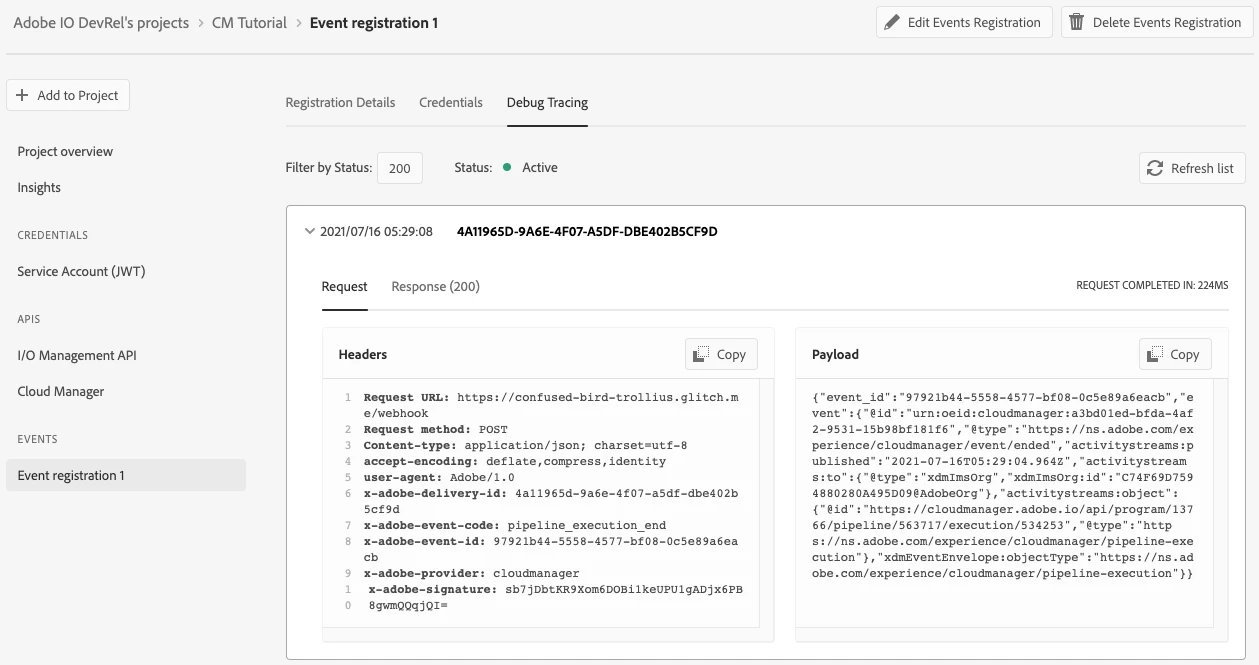Open the Registration Details tab

pos(340,102)
